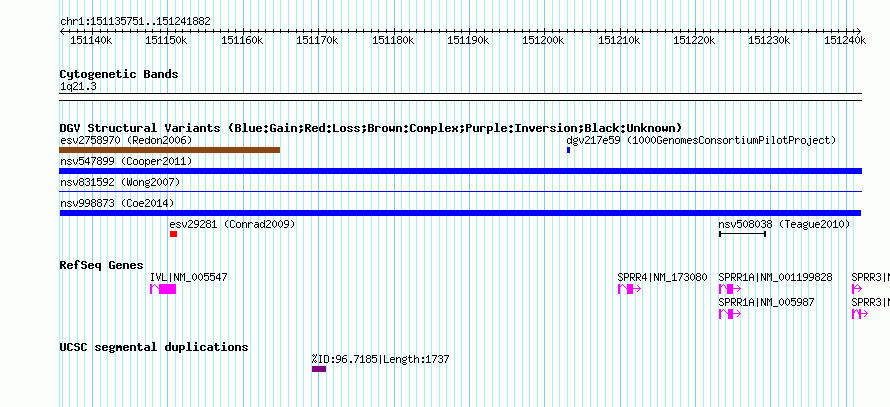This screenshot has width=890, height=407.
Task: Click the 1q21.3 band label
Action: 78,86
